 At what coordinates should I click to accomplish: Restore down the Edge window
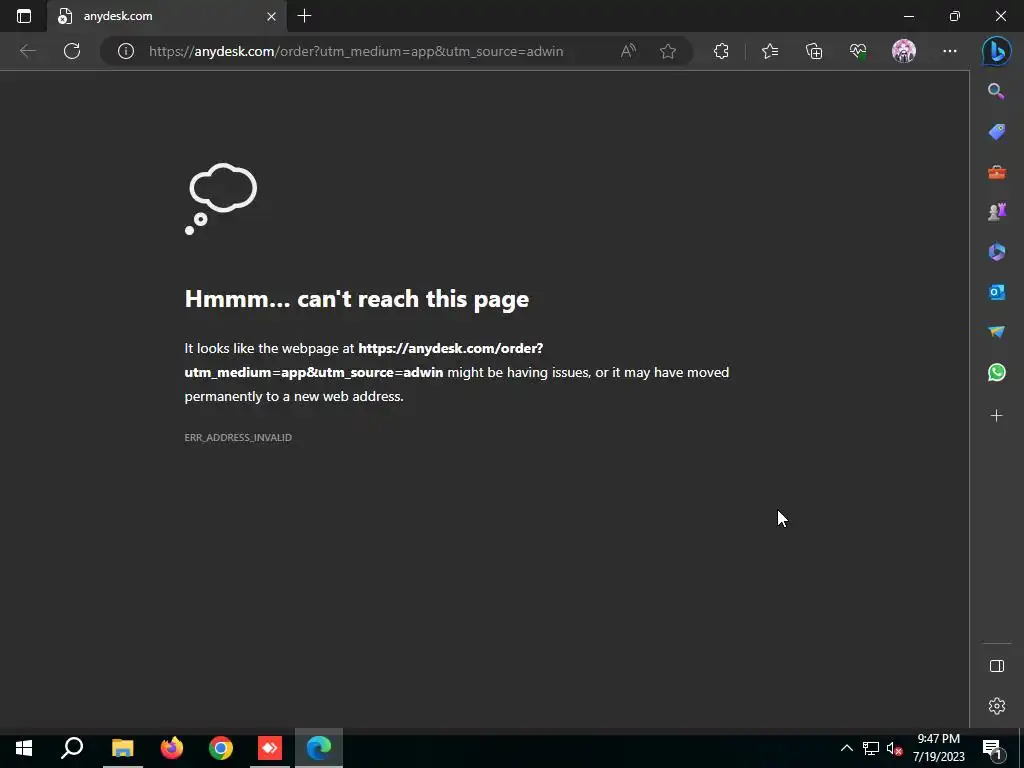pos(955,16)
